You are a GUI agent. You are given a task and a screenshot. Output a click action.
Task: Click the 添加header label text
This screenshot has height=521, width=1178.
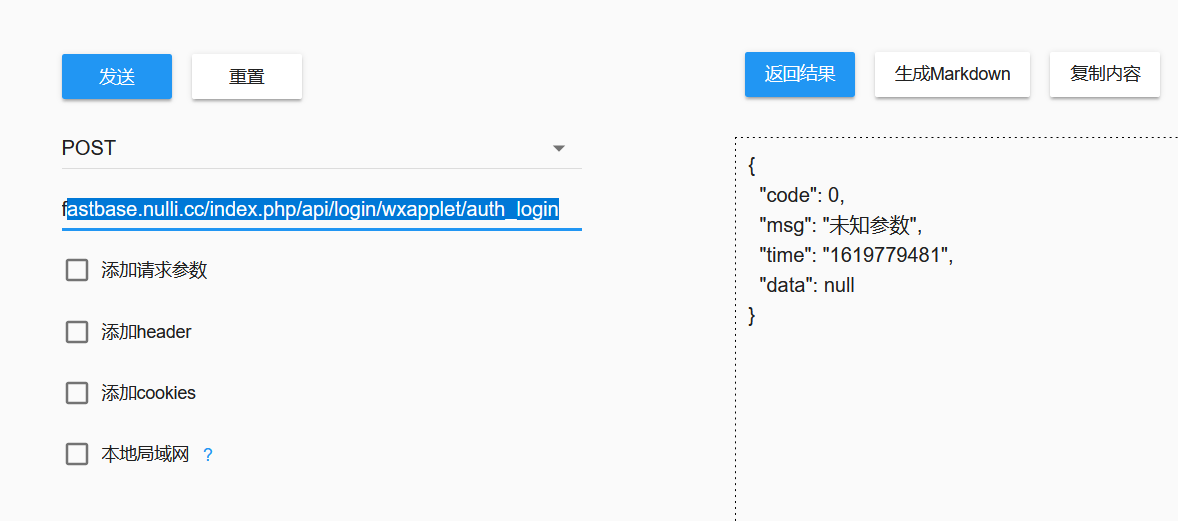146,332
